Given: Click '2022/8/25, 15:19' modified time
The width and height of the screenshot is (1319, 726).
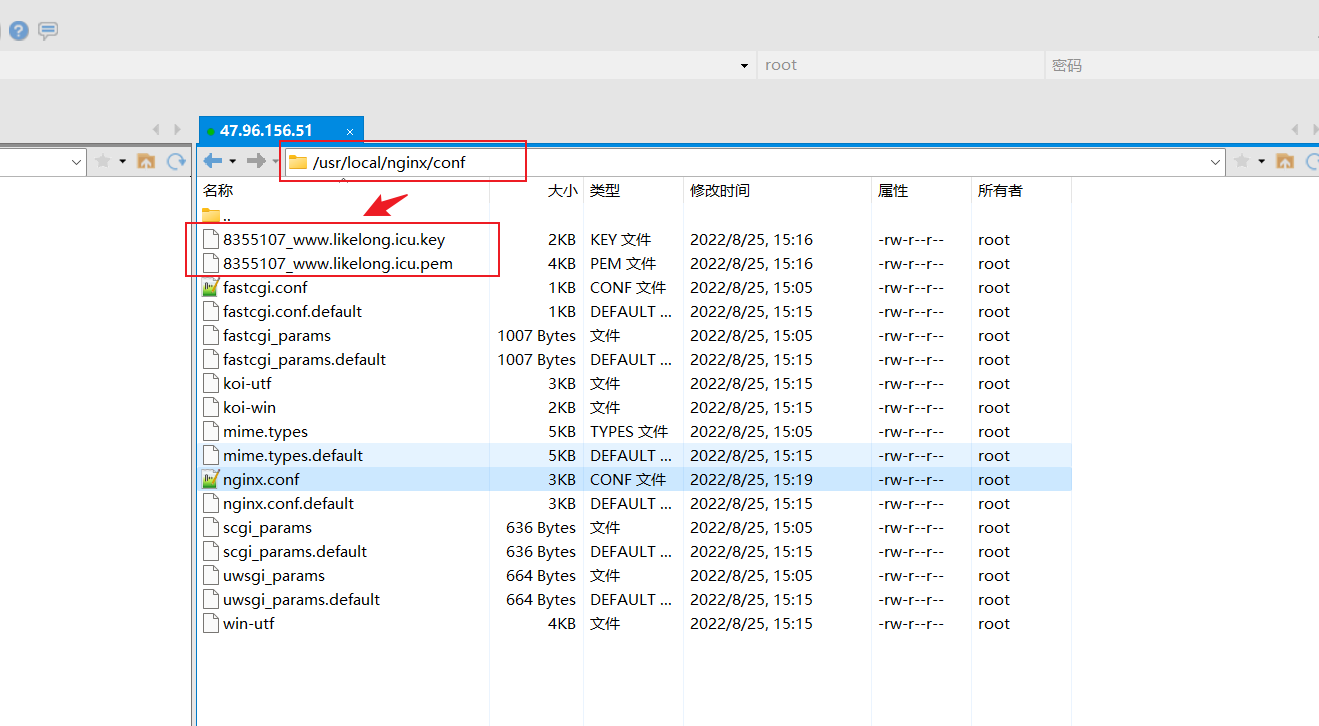Looking at the screenshot, I should point(751,479).
